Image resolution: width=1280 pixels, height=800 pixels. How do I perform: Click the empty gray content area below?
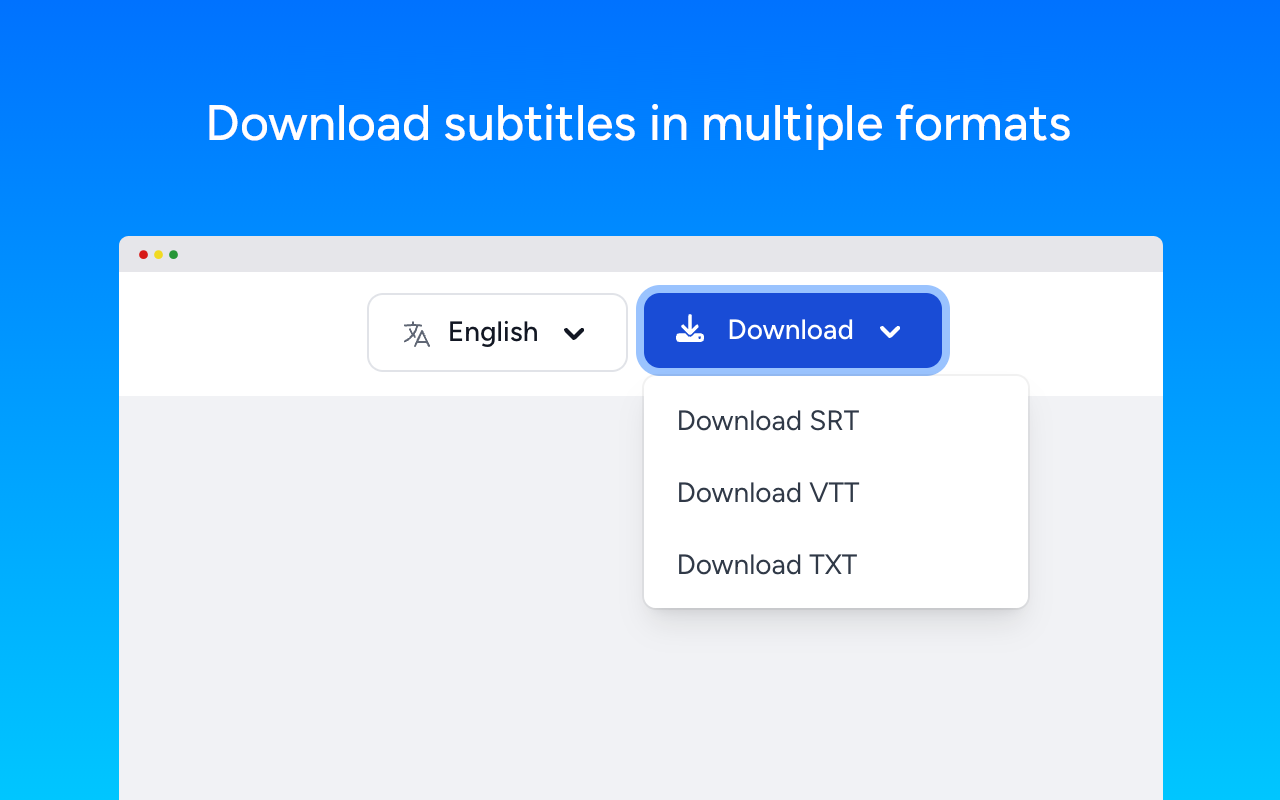[x=380, y=600]
